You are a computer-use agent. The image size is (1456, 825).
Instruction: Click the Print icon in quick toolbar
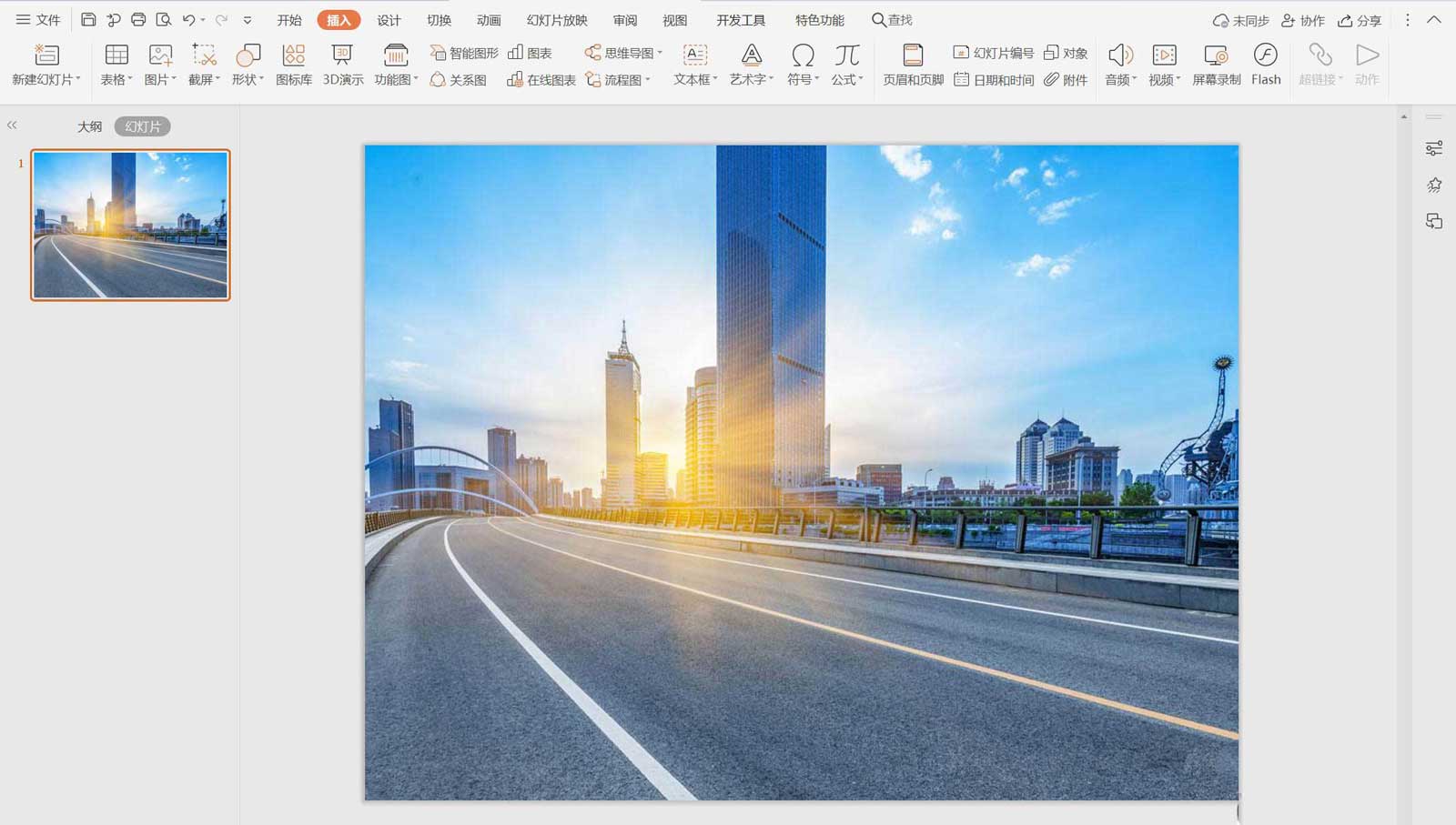point(138,19)
